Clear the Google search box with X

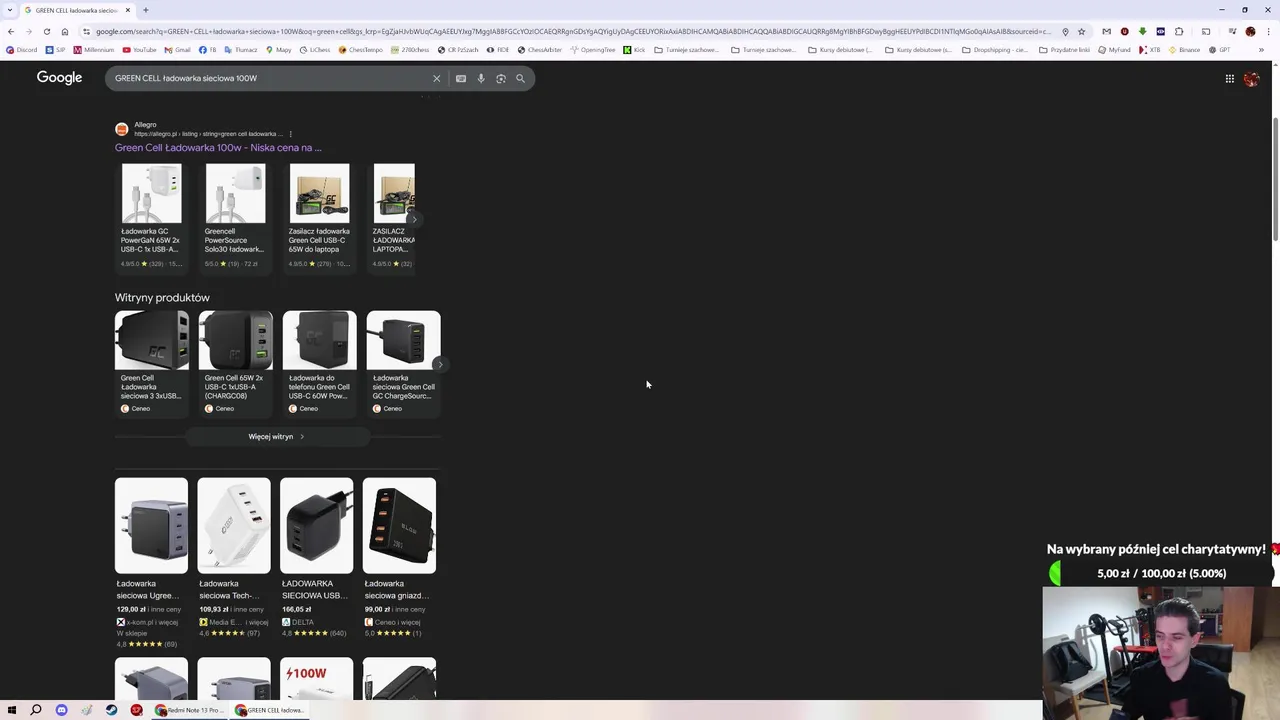436,78
